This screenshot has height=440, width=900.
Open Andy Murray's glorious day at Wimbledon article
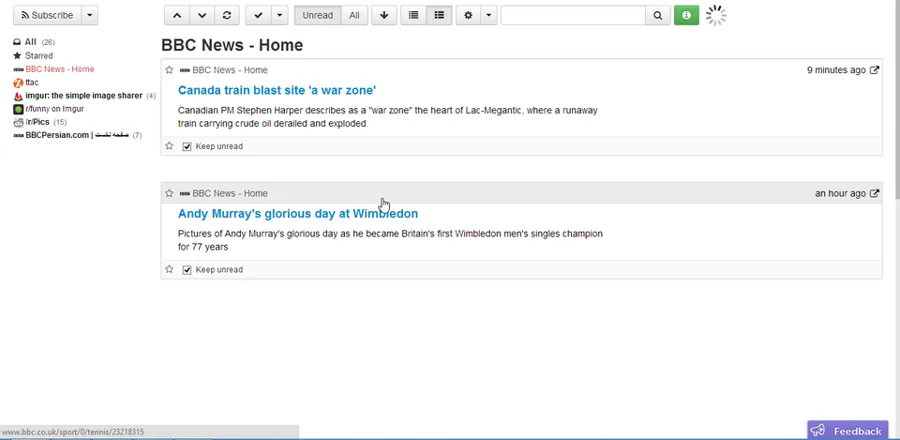(298, 213)
